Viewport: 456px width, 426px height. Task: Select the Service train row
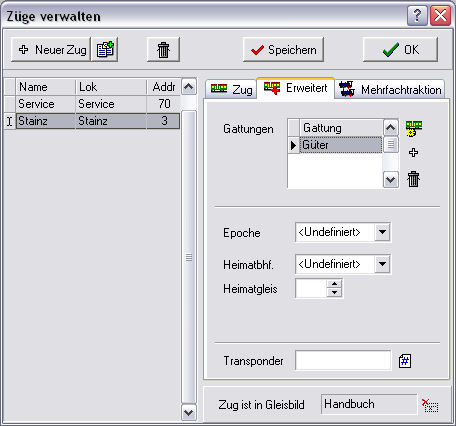click(98, 104)
